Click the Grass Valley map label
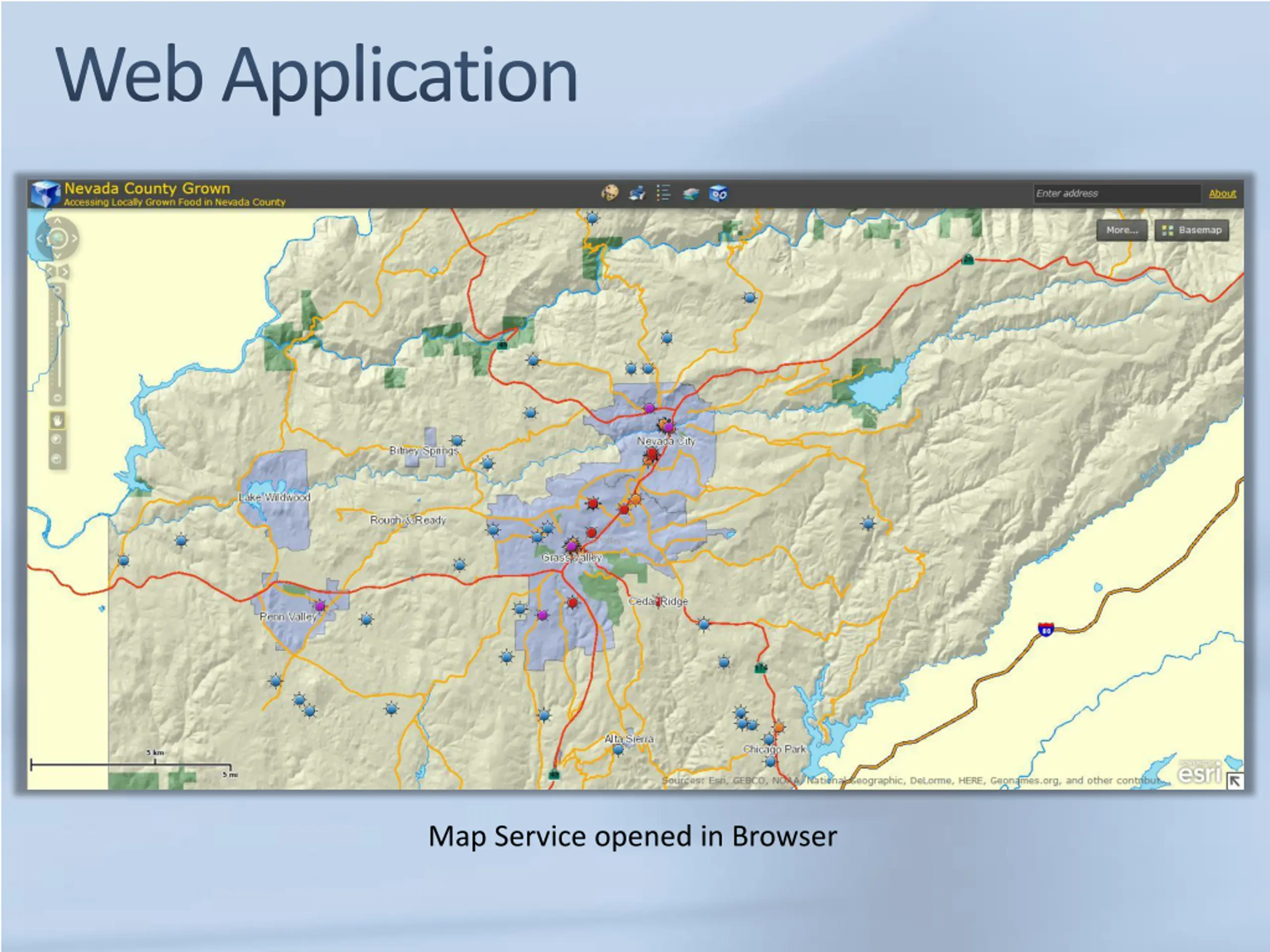 click(572, 558)
